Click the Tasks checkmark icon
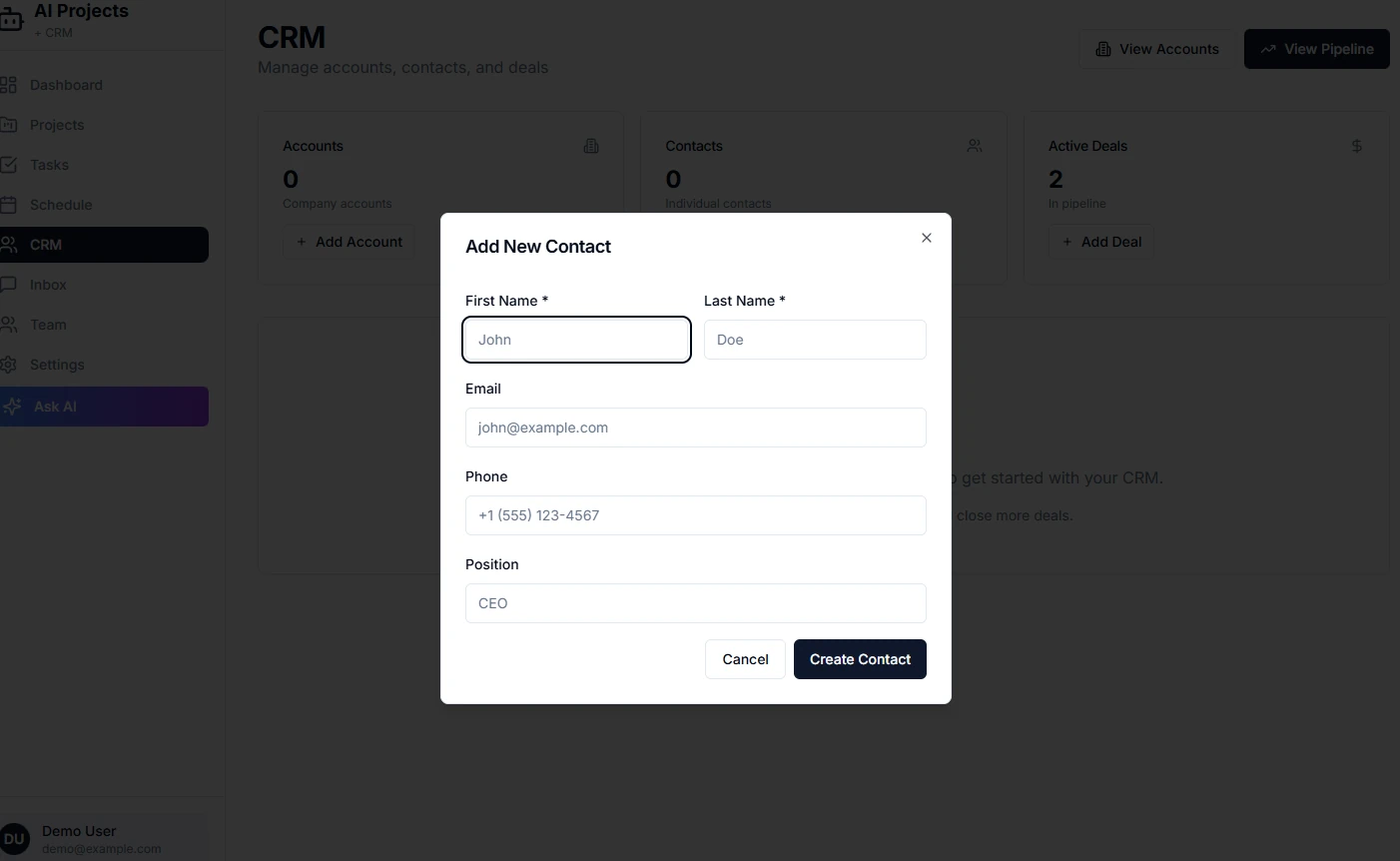 pyautogui.click(x=8, y=165)
